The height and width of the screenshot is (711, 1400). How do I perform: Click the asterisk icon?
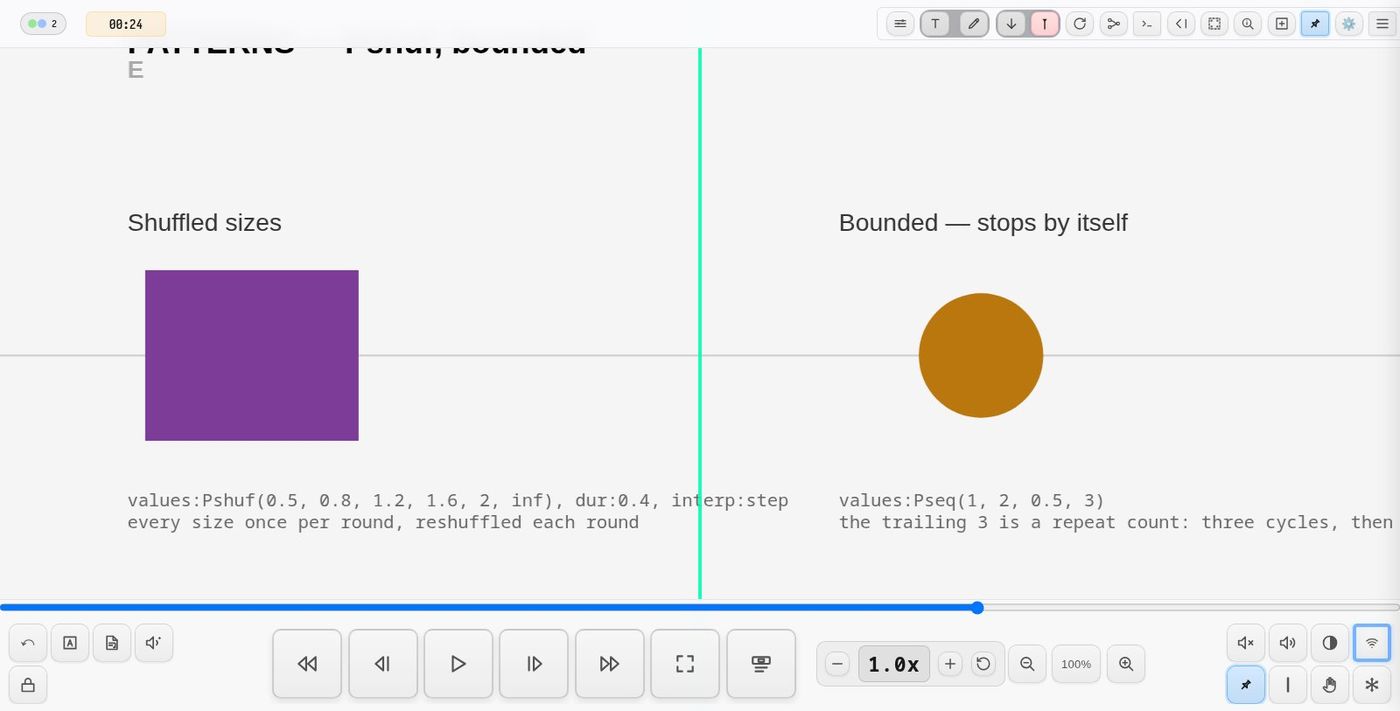[1372, 685]
